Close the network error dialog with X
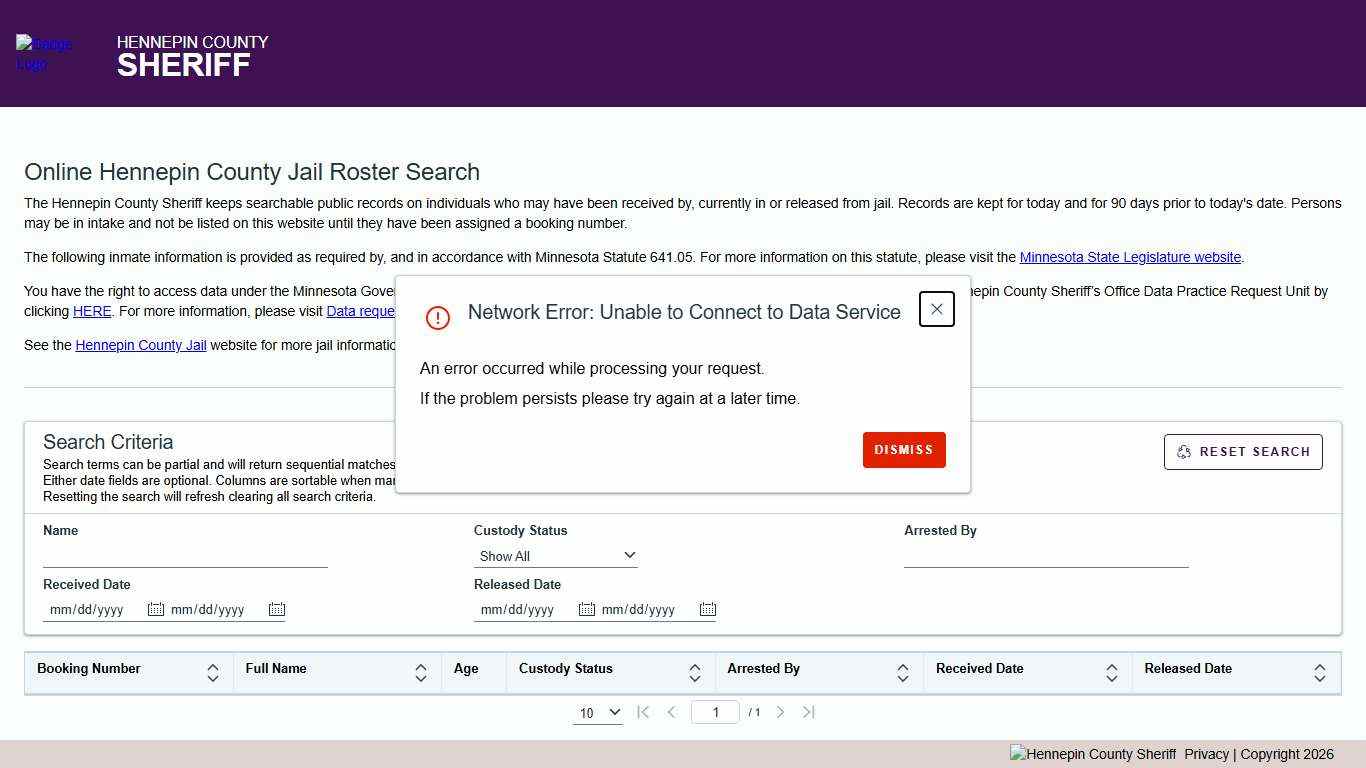Image resolution: width=1366 pixels, height=768 pixels. coord(936,310)
